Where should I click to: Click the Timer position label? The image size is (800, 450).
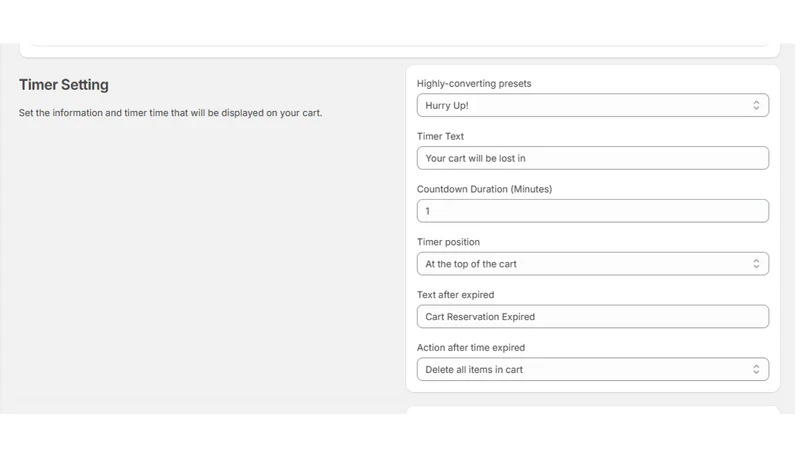click(448, 242)
